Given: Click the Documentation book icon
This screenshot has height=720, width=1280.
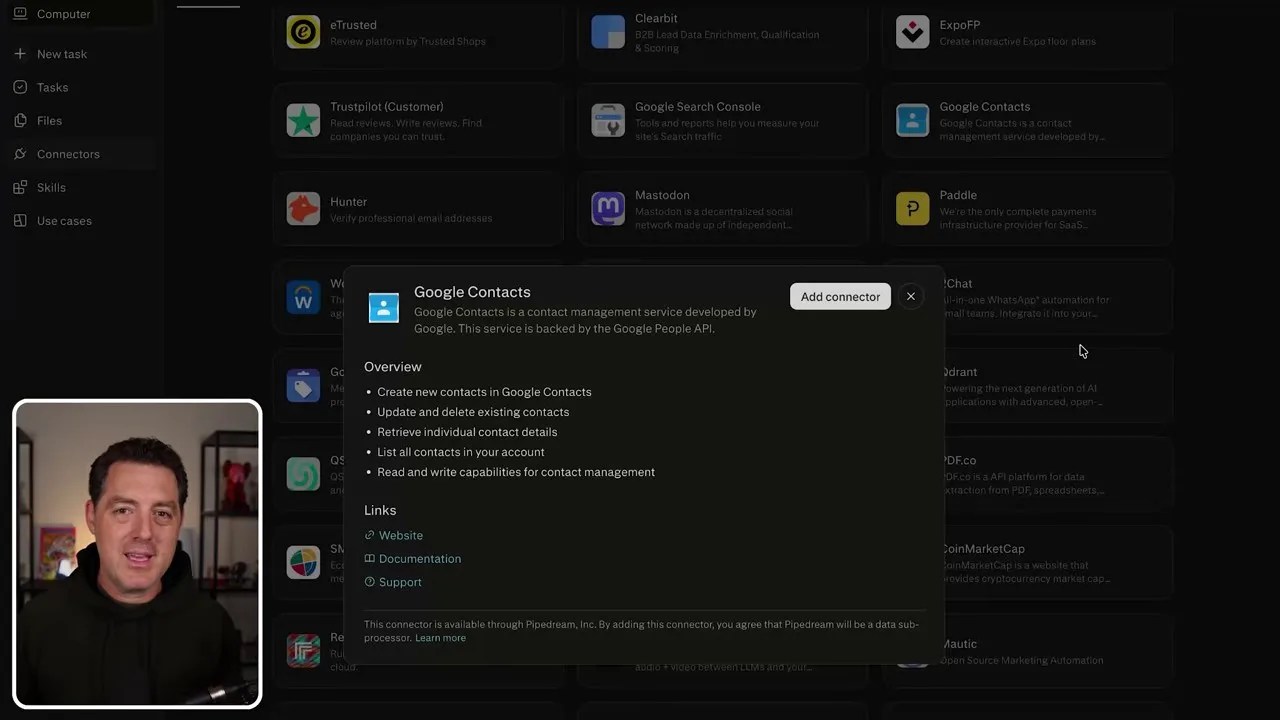Looking at the screenshot, I should [x=369, y=558].
